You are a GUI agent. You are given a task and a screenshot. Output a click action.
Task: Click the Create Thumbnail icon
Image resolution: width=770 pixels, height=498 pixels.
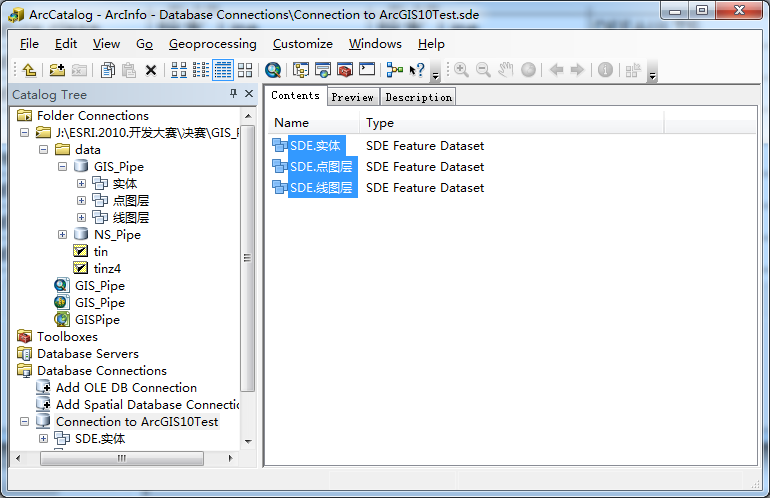[633, 70]
